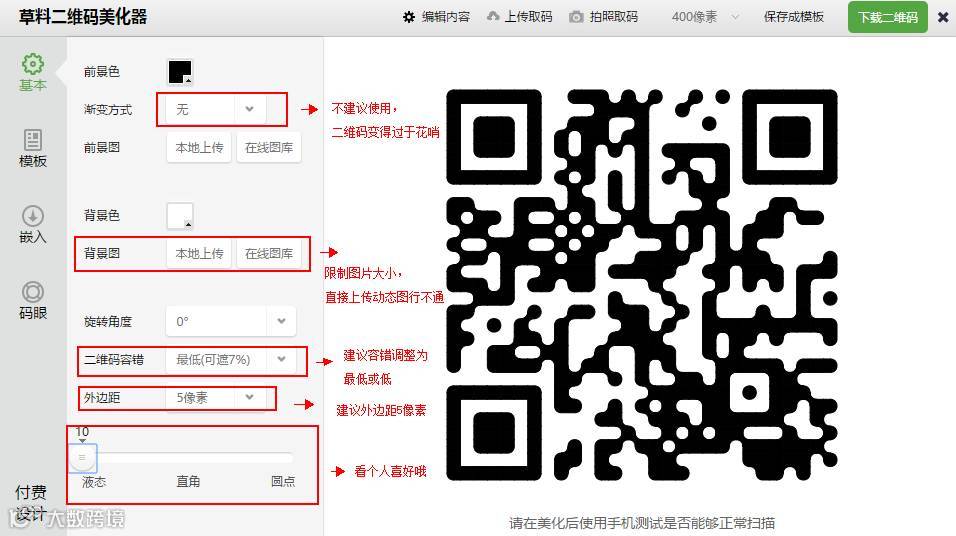The image size is (956, 536).
Task: Expand the 400像素 size dropdown
Action: 705,17
